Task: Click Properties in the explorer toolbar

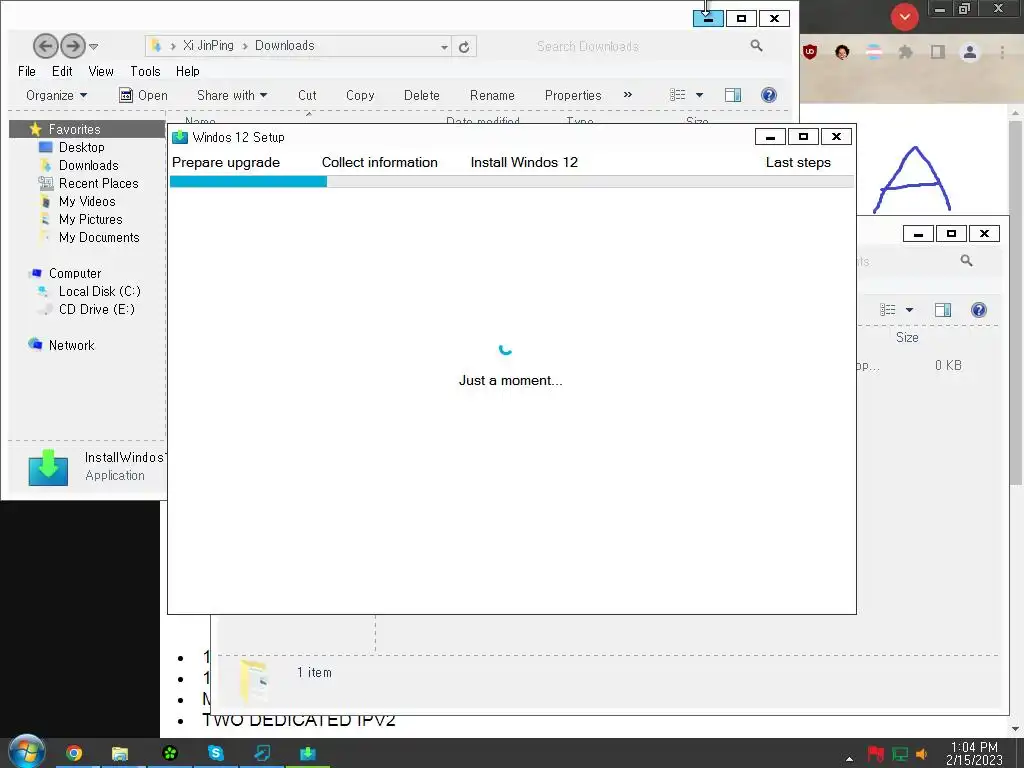Action: 573,95
